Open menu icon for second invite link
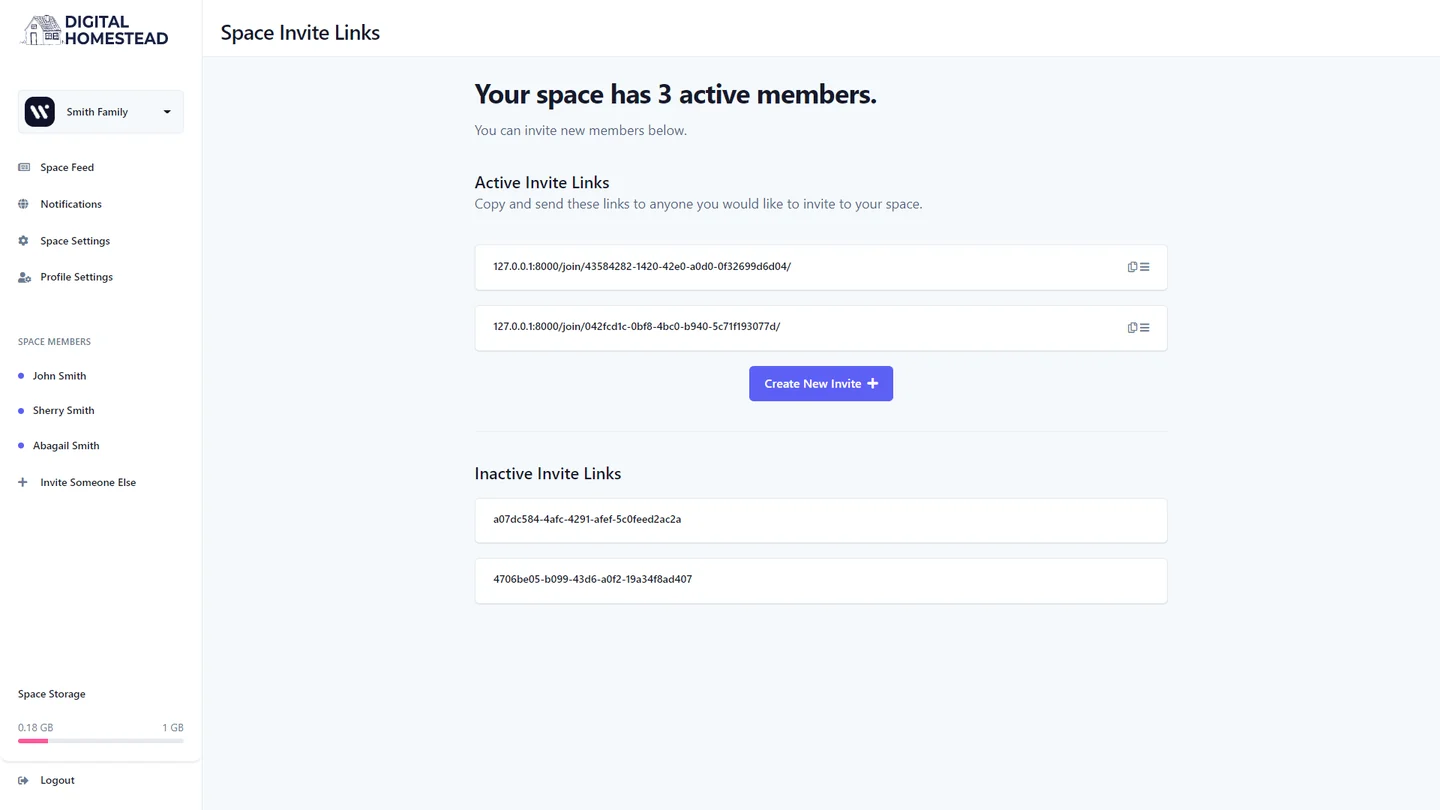Viewport: 1440px width, 810px height. click(1145, 328)
